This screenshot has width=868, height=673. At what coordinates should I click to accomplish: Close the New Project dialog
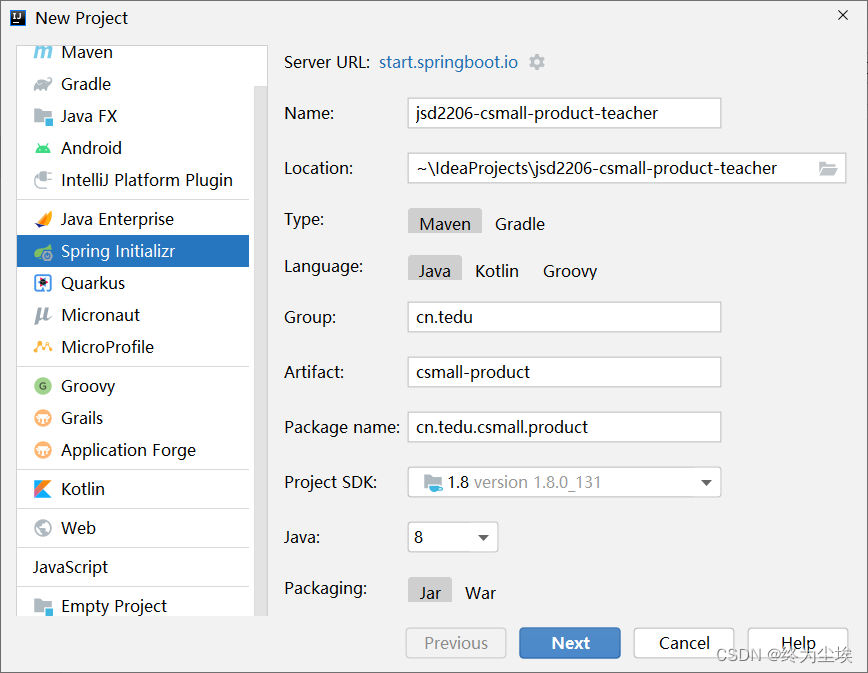(x=843, y=15)
